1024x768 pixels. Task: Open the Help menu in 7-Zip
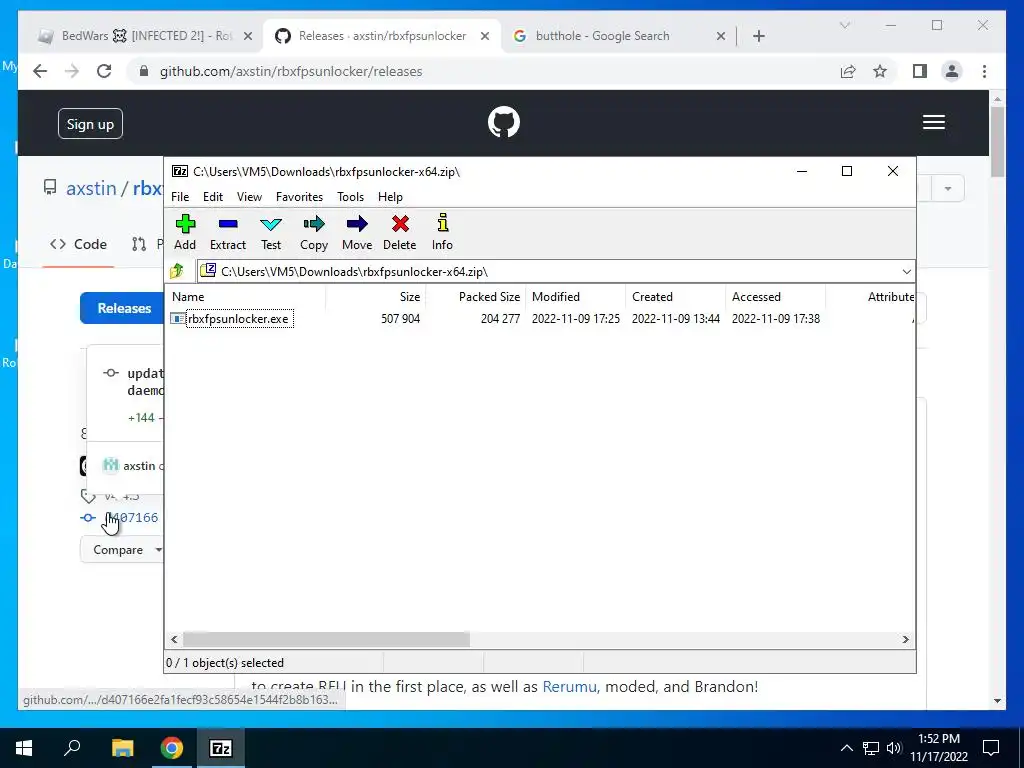[390, 197]
